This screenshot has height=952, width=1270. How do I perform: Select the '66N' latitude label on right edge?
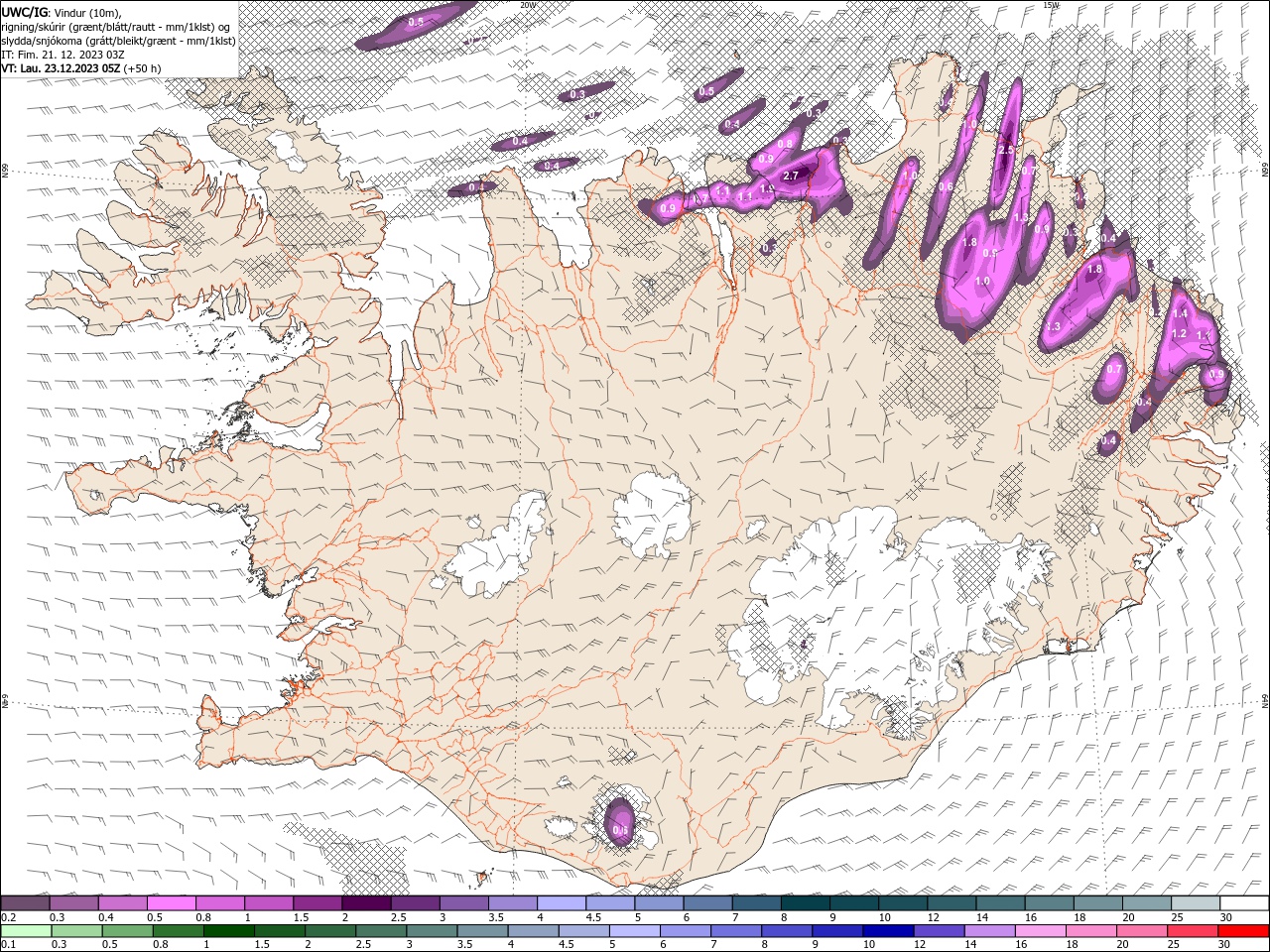tap(1266, 171)
